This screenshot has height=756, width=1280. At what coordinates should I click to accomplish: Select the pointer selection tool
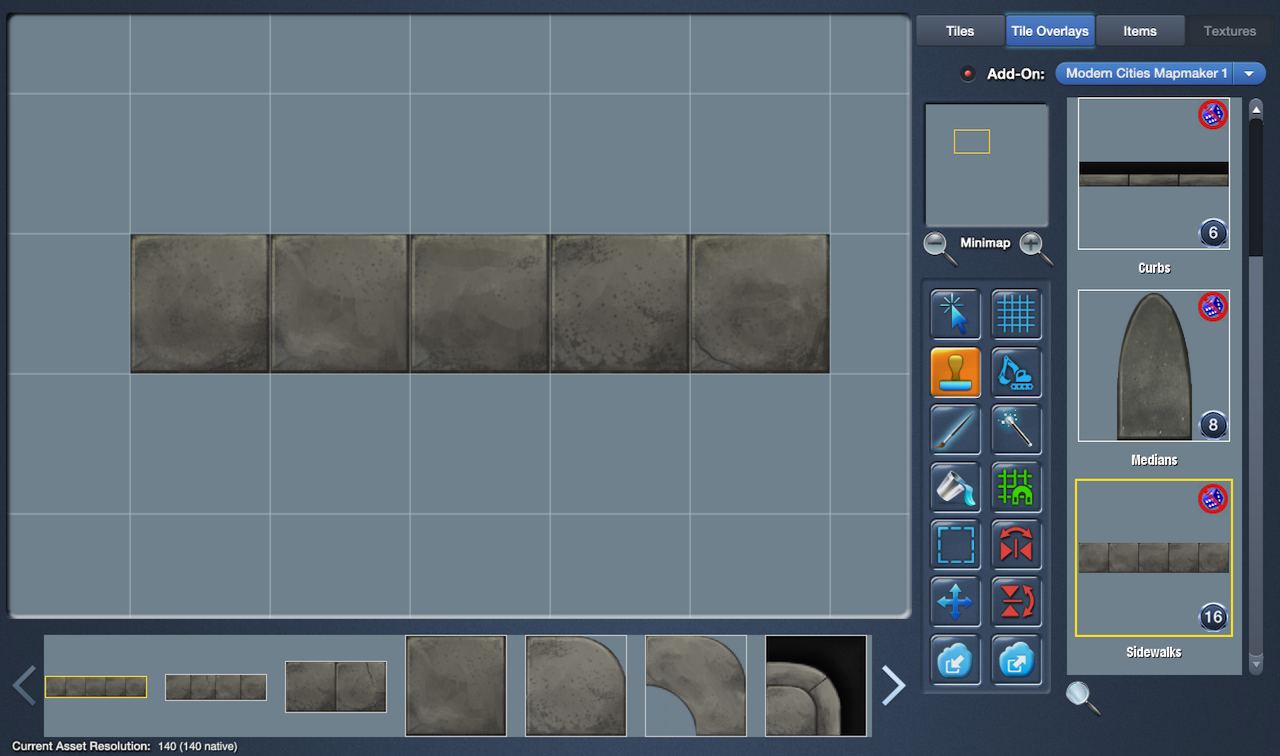pos(955,314)
